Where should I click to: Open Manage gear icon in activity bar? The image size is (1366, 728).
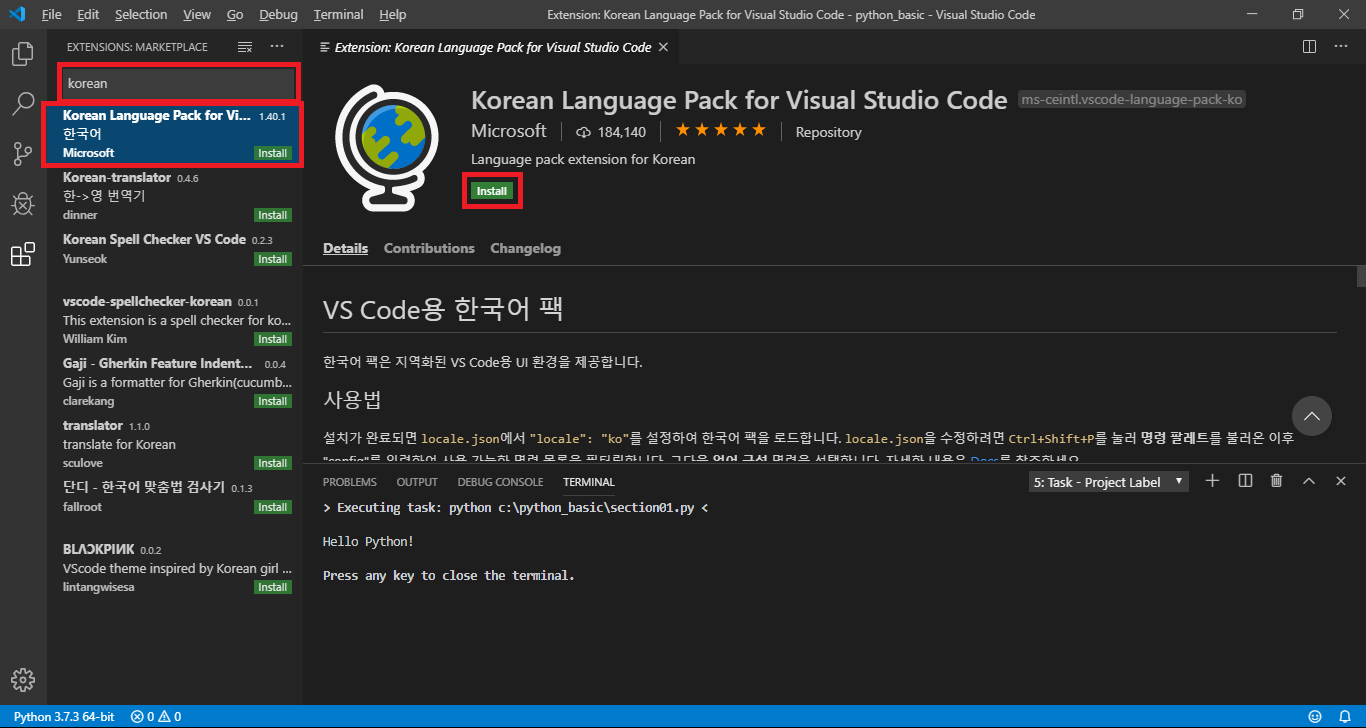click(x=22, y=679)
